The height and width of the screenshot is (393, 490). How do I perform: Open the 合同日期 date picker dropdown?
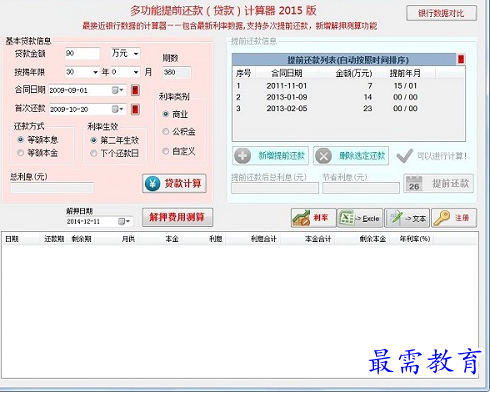coord(118,90)
